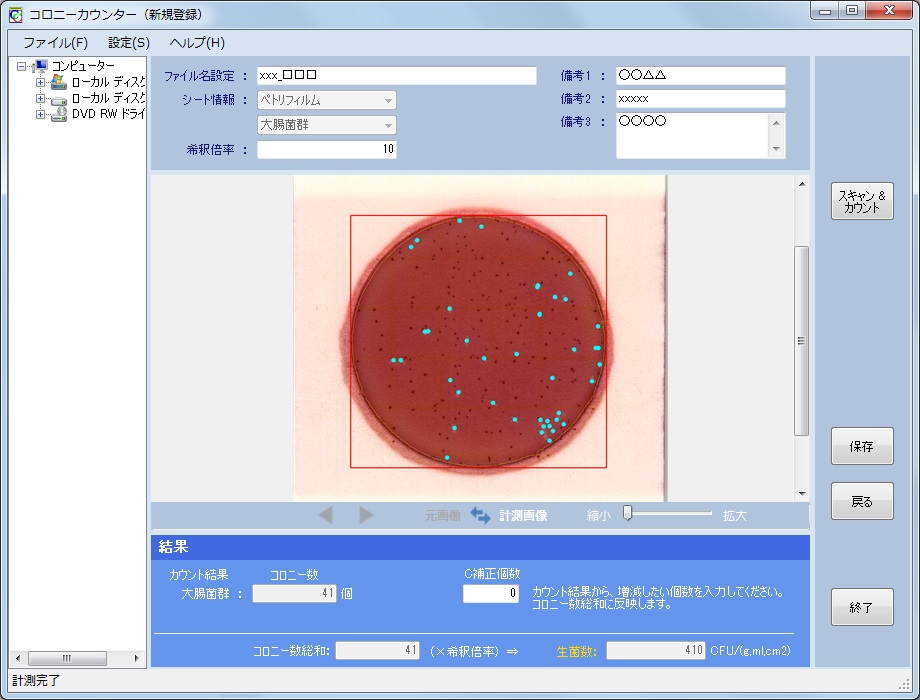Select the first ローカル ディスク drive icon

pos(59,82)
